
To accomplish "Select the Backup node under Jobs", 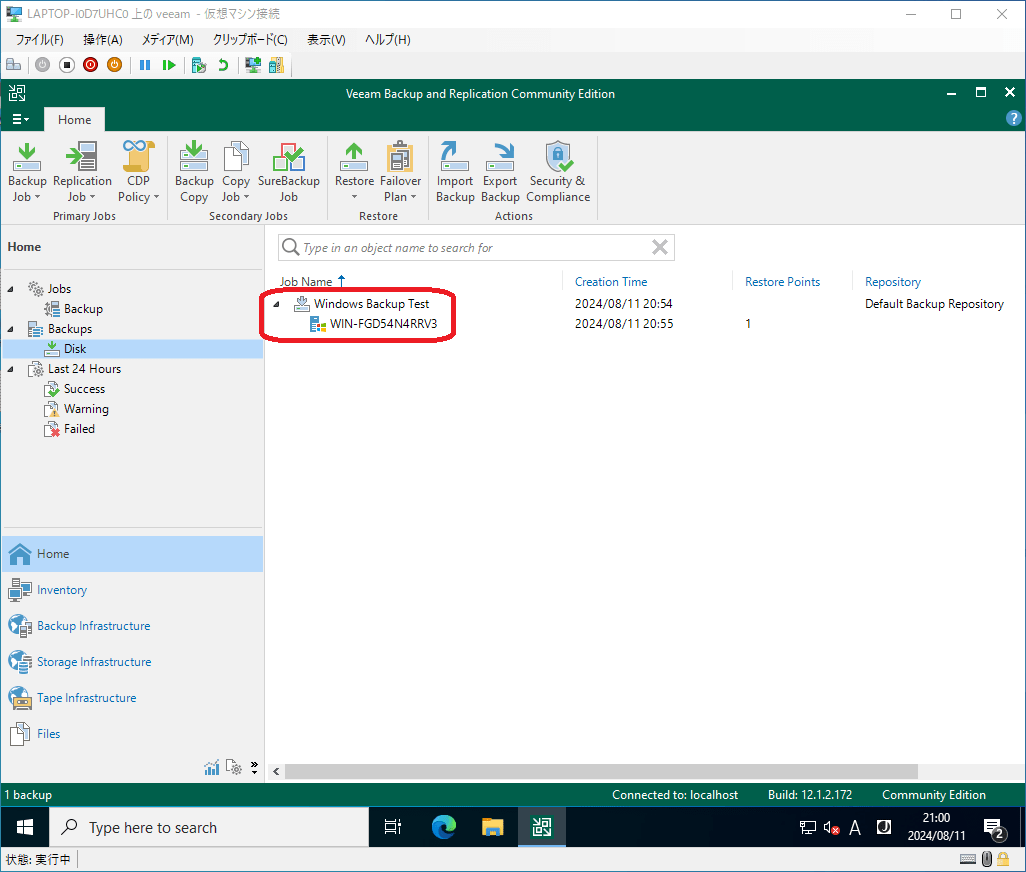I will 82,309.
